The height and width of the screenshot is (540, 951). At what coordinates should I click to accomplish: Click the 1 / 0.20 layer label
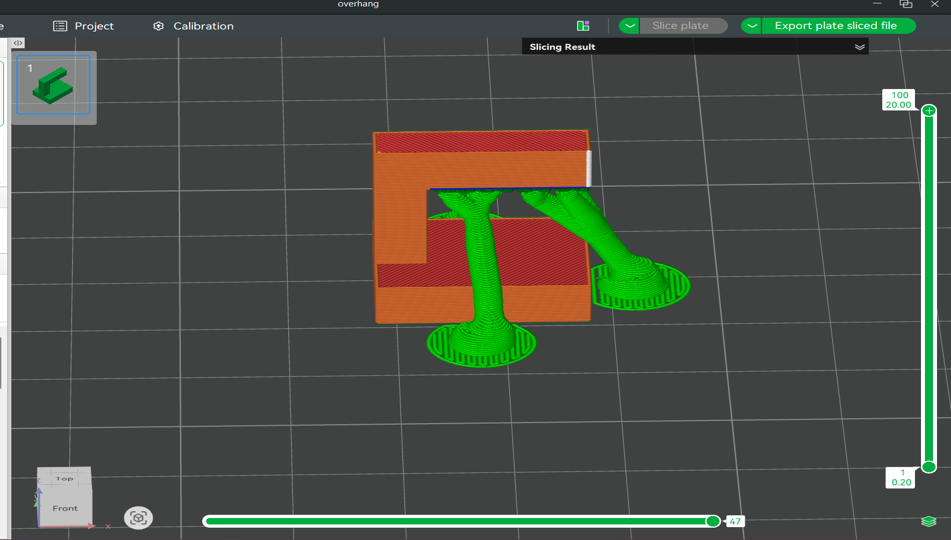tap(901, 478)
